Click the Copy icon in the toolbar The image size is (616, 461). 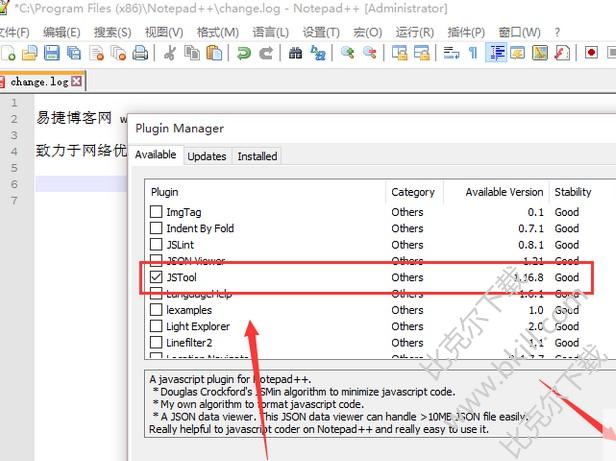coord(192,53)
